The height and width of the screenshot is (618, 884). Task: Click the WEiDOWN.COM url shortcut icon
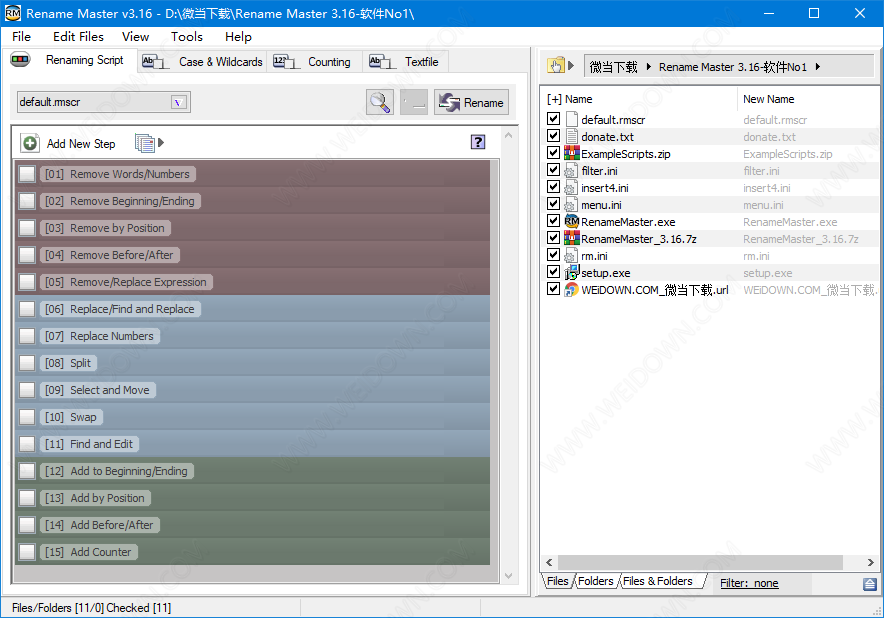click(572, 289)
